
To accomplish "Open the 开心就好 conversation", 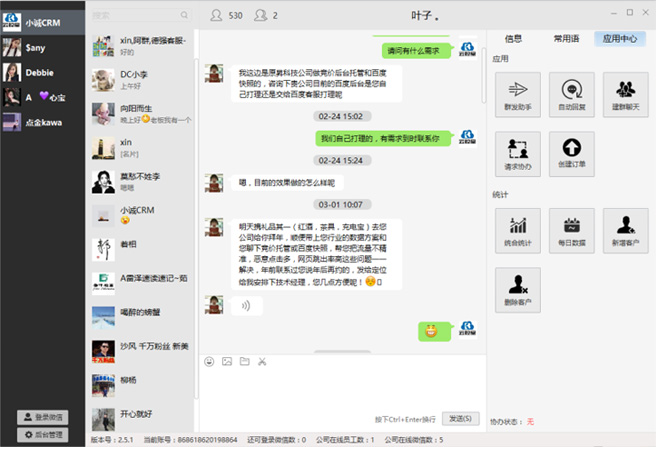I will click(x=140, y=419).
